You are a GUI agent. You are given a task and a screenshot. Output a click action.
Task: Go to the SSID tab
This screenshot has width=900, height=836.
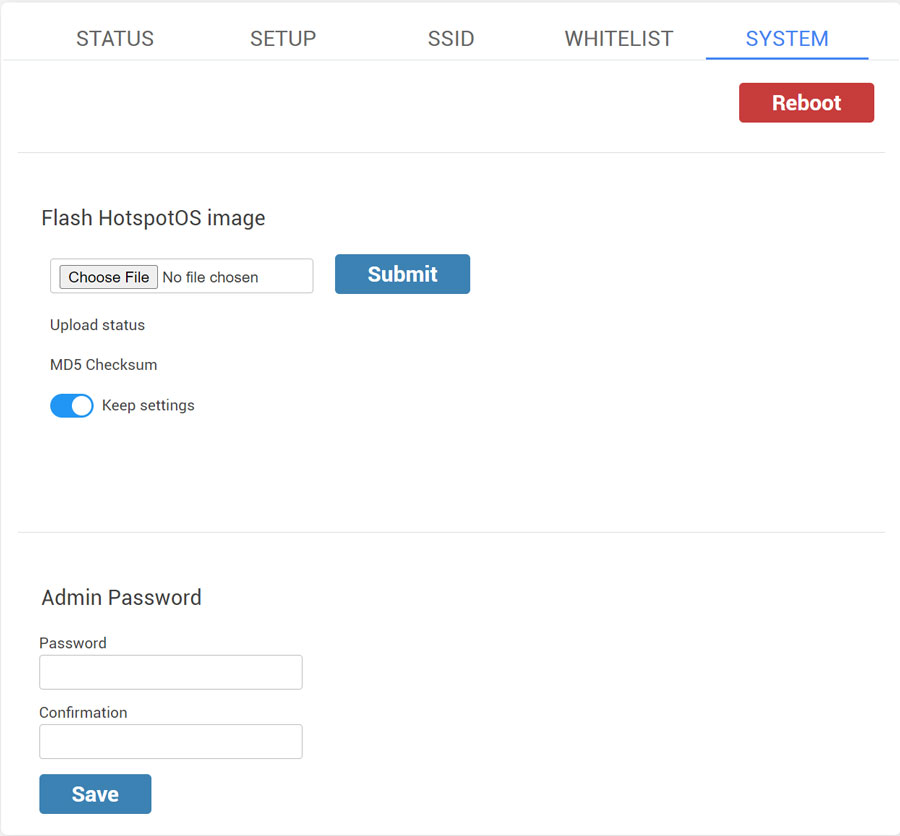(451, 39)
